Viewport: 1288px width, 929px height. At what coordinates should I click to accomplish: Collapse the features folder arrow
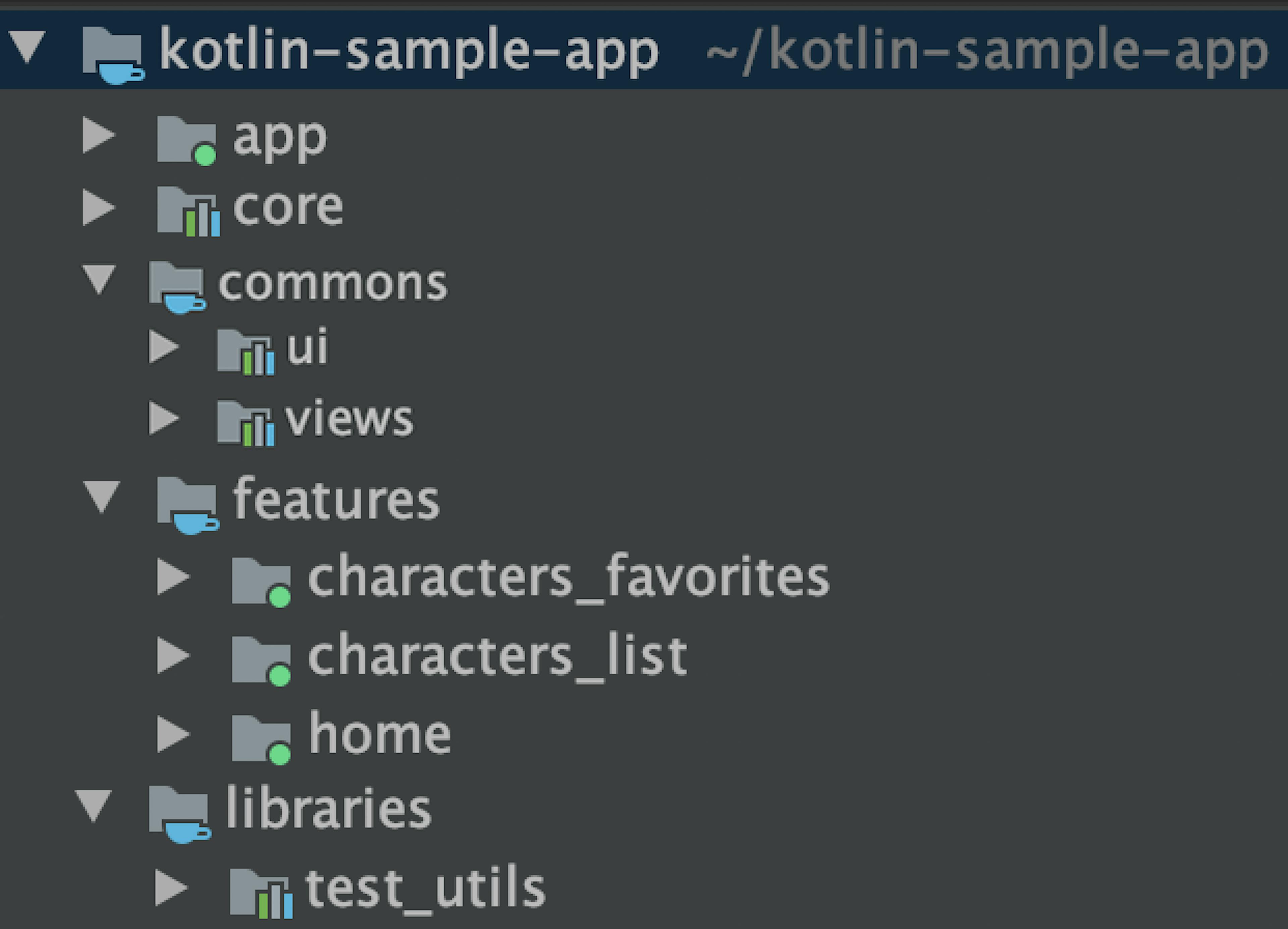pyautogui.click(x=101, y=497)
